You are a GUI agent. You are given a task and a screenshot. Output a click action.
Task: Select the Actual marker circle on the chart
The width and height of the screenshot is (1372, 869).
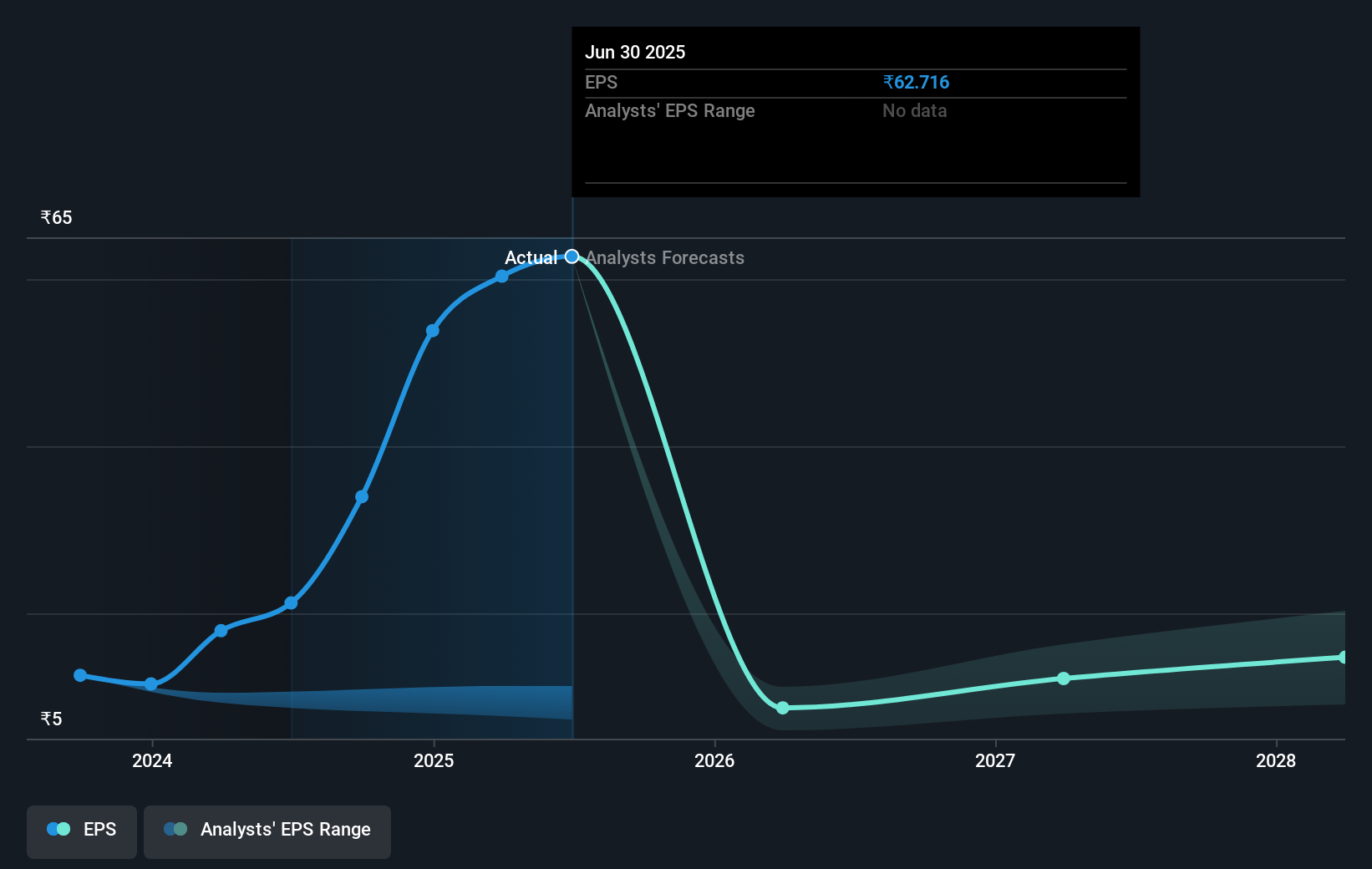(571, 256)
